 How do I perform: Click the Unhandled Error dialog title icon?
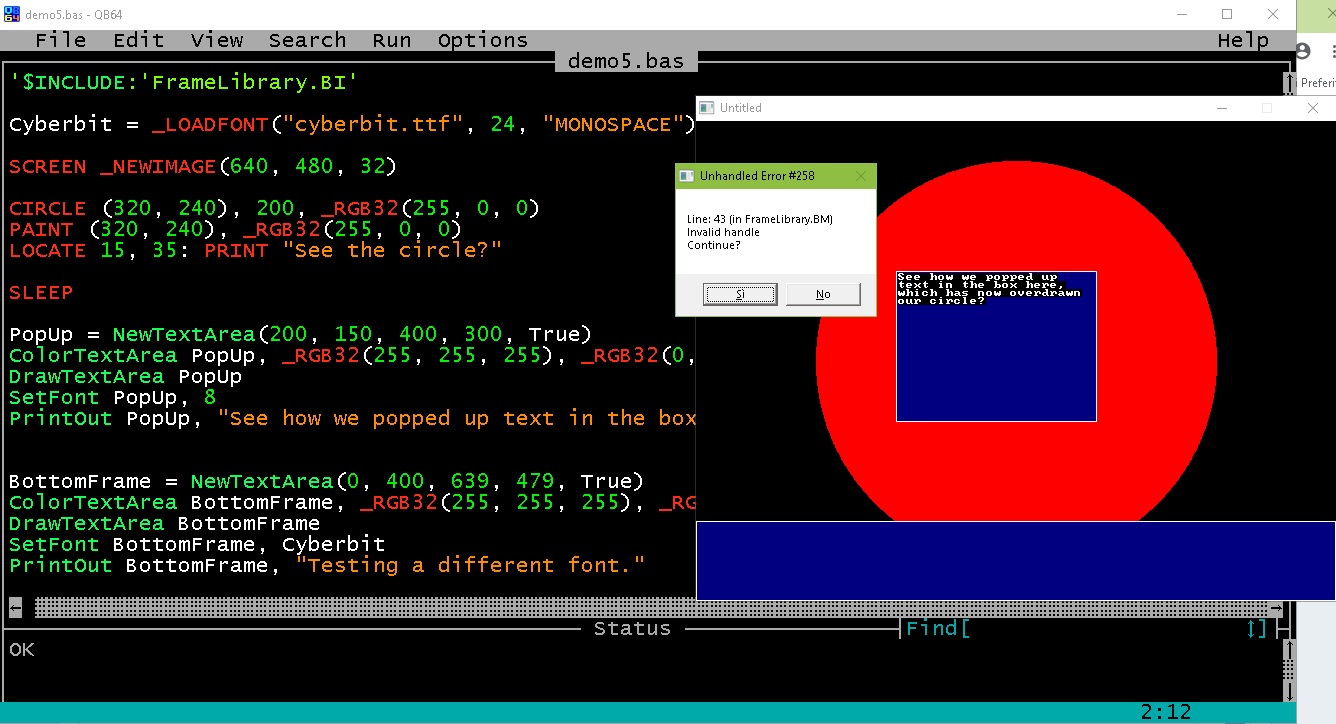click(687, 176)
